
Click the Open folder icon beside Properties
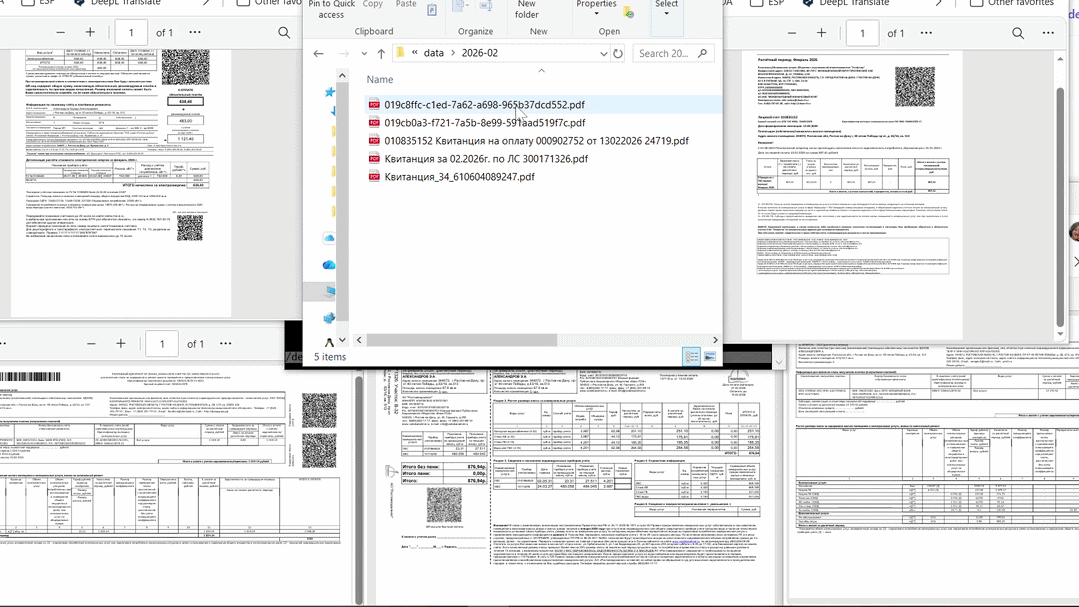coord(628,12)
